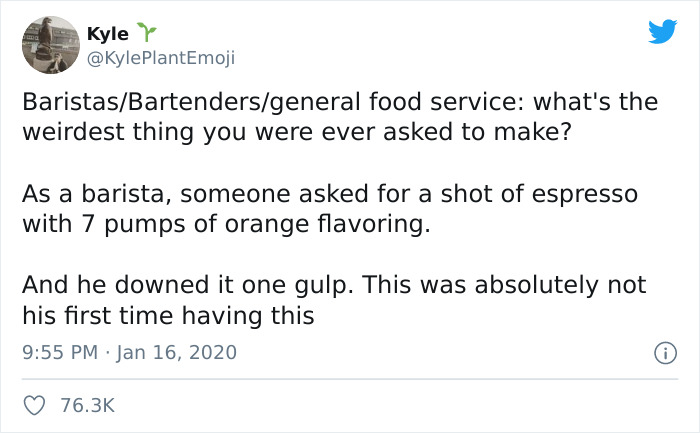This screenshot has width=700, height=433.
Task: Click the Twitter bird logo
Action: 662,31
